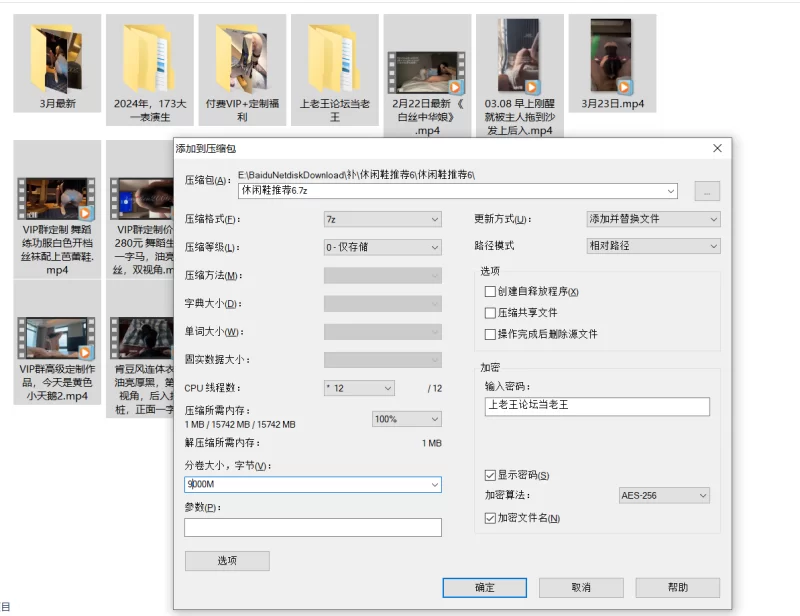
Task: Expand the 分卷大小 9000M dropdown arrow
Action: (x=435, y=484)
